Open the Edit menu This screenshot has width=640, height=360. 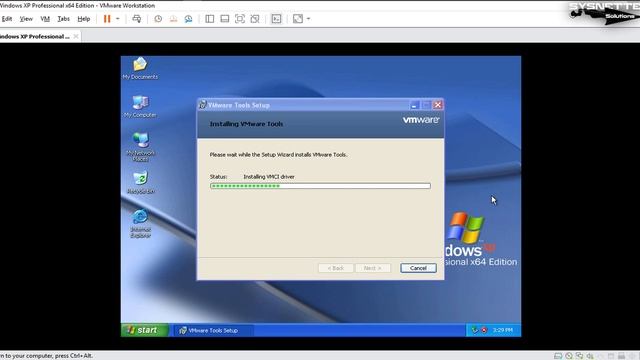tap(7, 19)
